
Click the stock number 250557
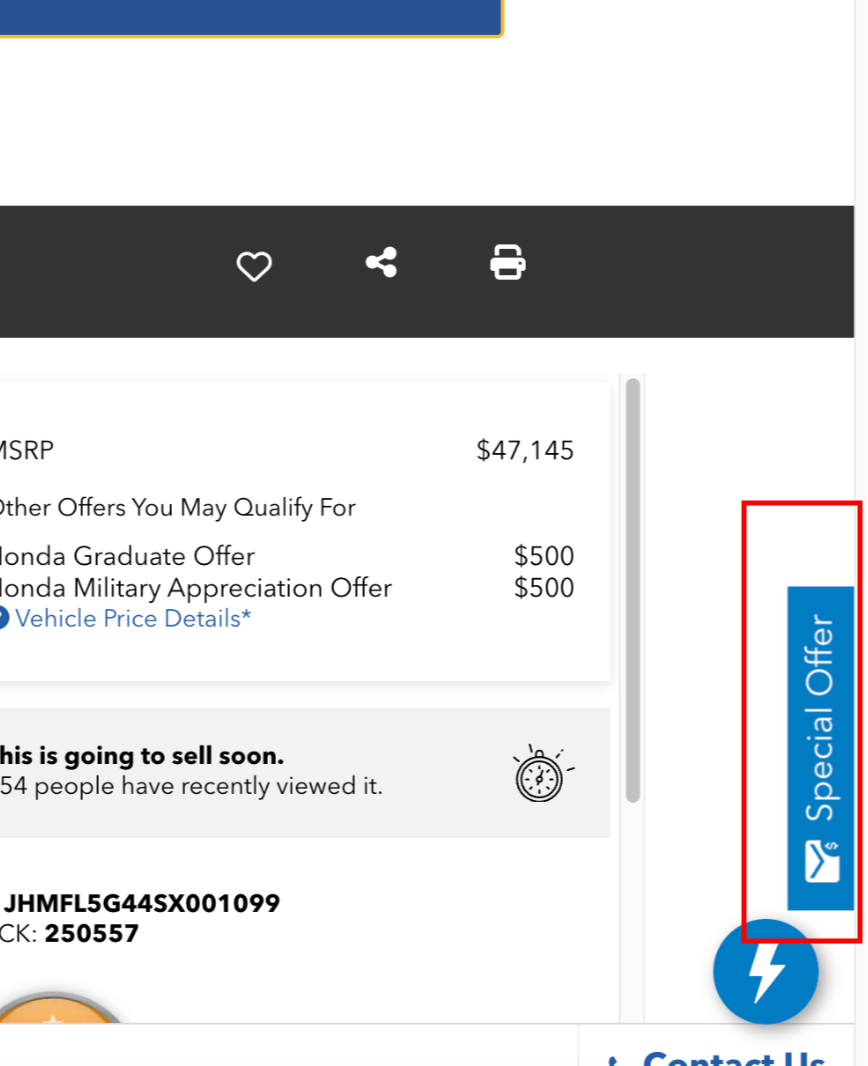coord(92,934)
